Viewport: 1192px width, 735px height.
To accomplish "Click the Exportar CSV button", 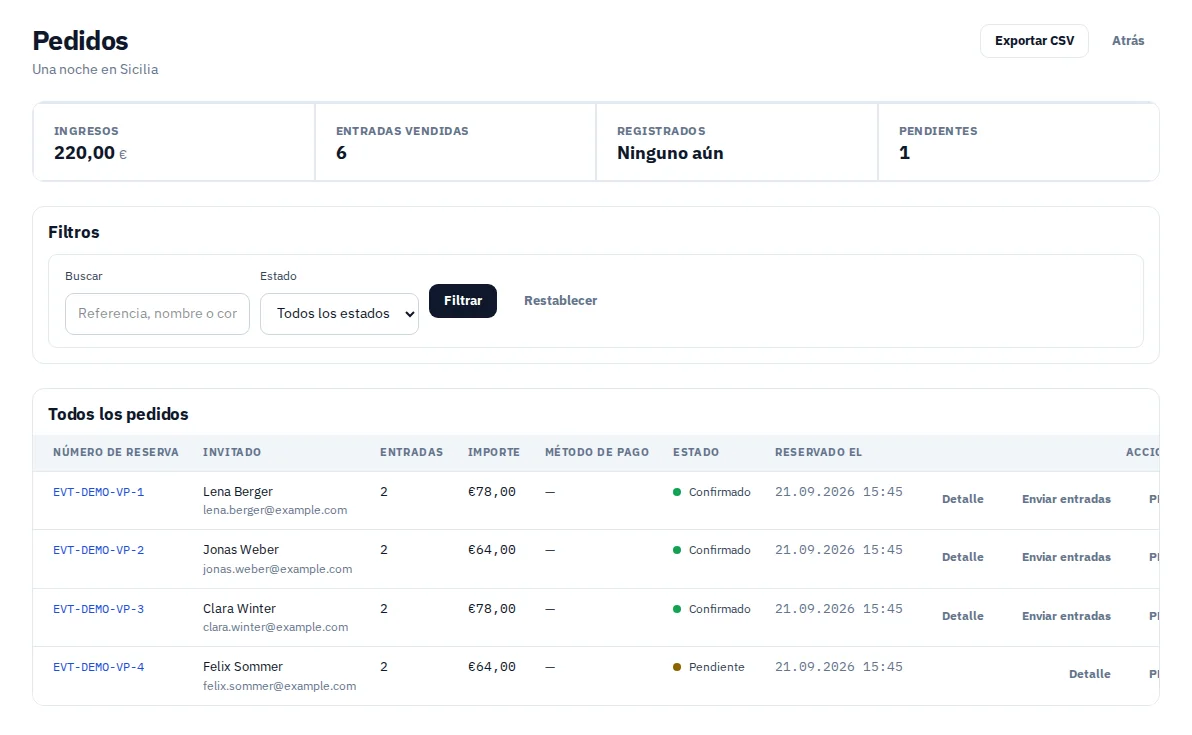I will [1034, 41].
